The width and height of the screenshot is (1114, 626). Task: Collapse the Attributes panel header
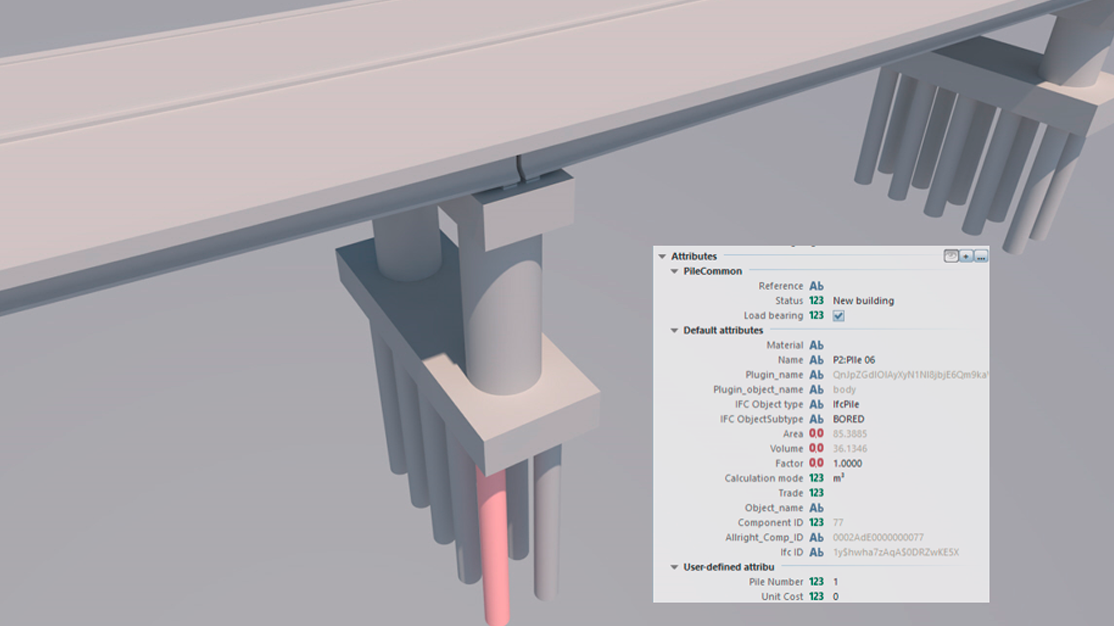click(661, 256)
